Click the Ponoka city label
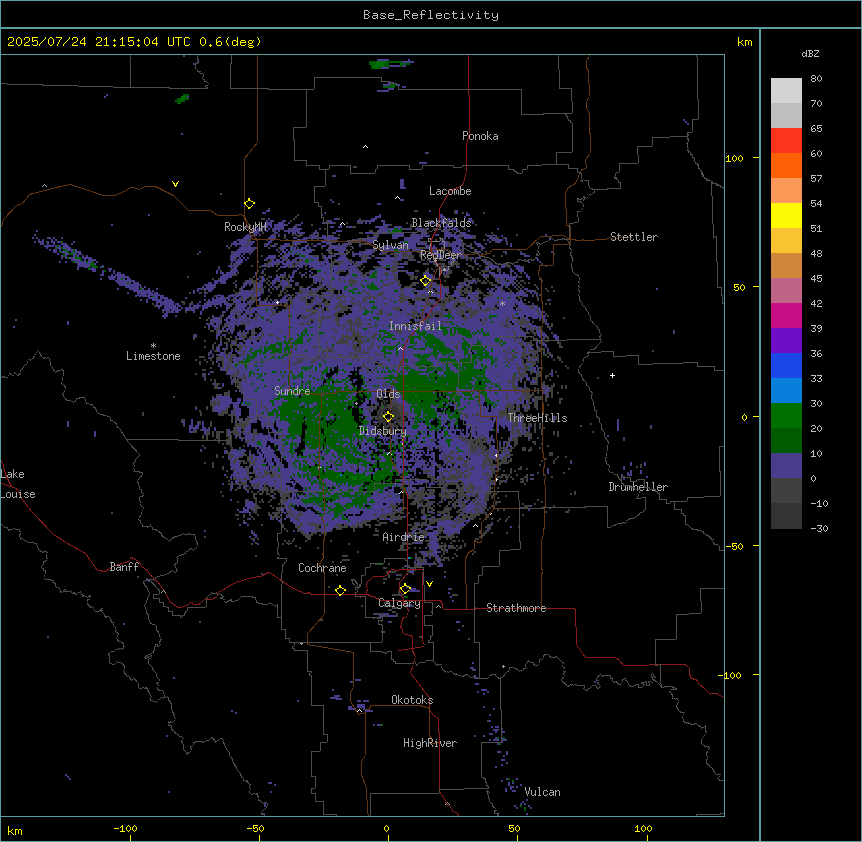862x842 pixels. [x=480, y=136]
